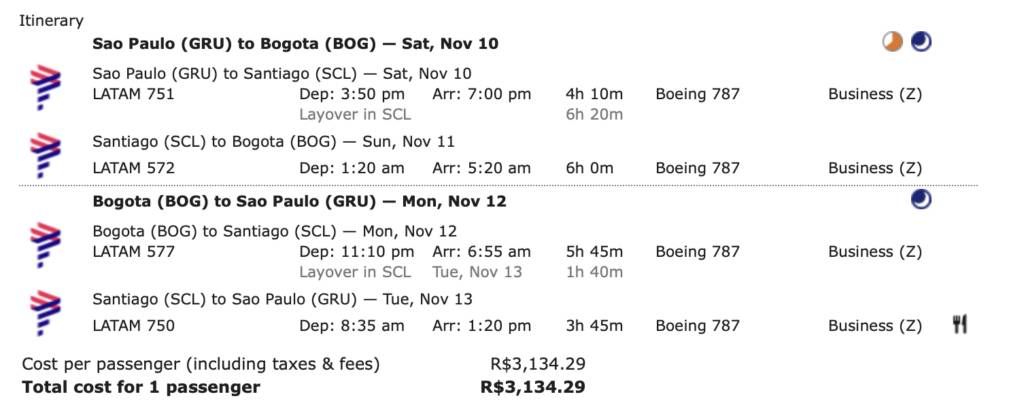Click LATAM logo beside flight 751
The width and height of the screenshot is (1024, 405).
point(45,88)
